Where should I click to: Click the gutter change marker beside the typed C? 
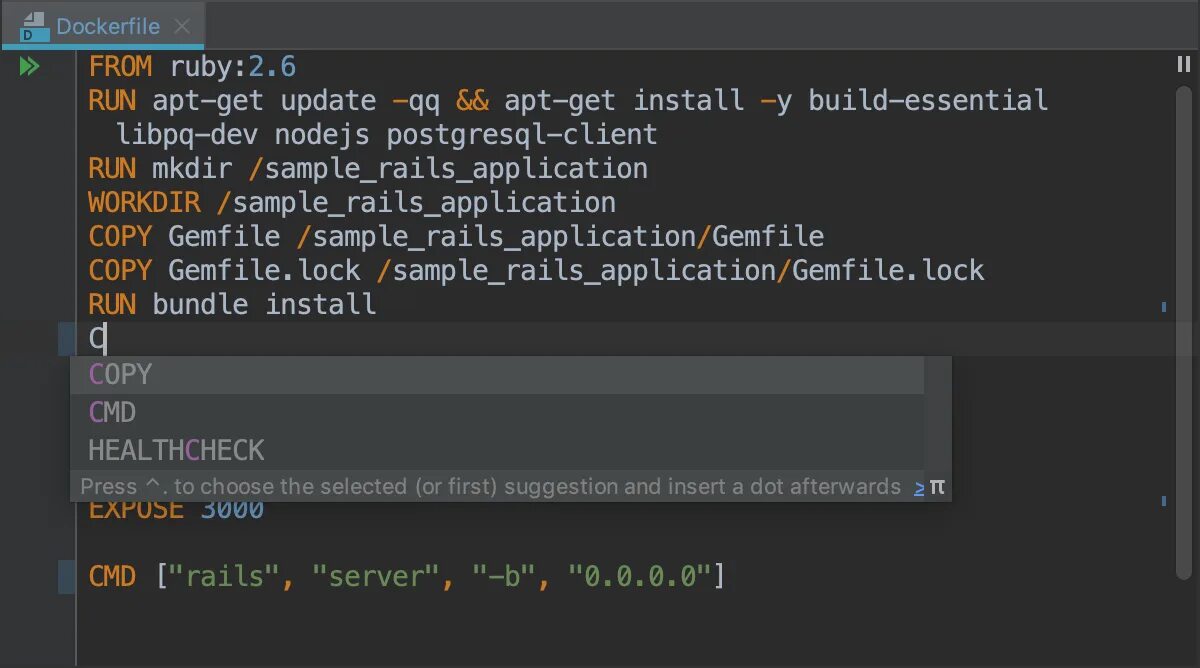[66, 339]
